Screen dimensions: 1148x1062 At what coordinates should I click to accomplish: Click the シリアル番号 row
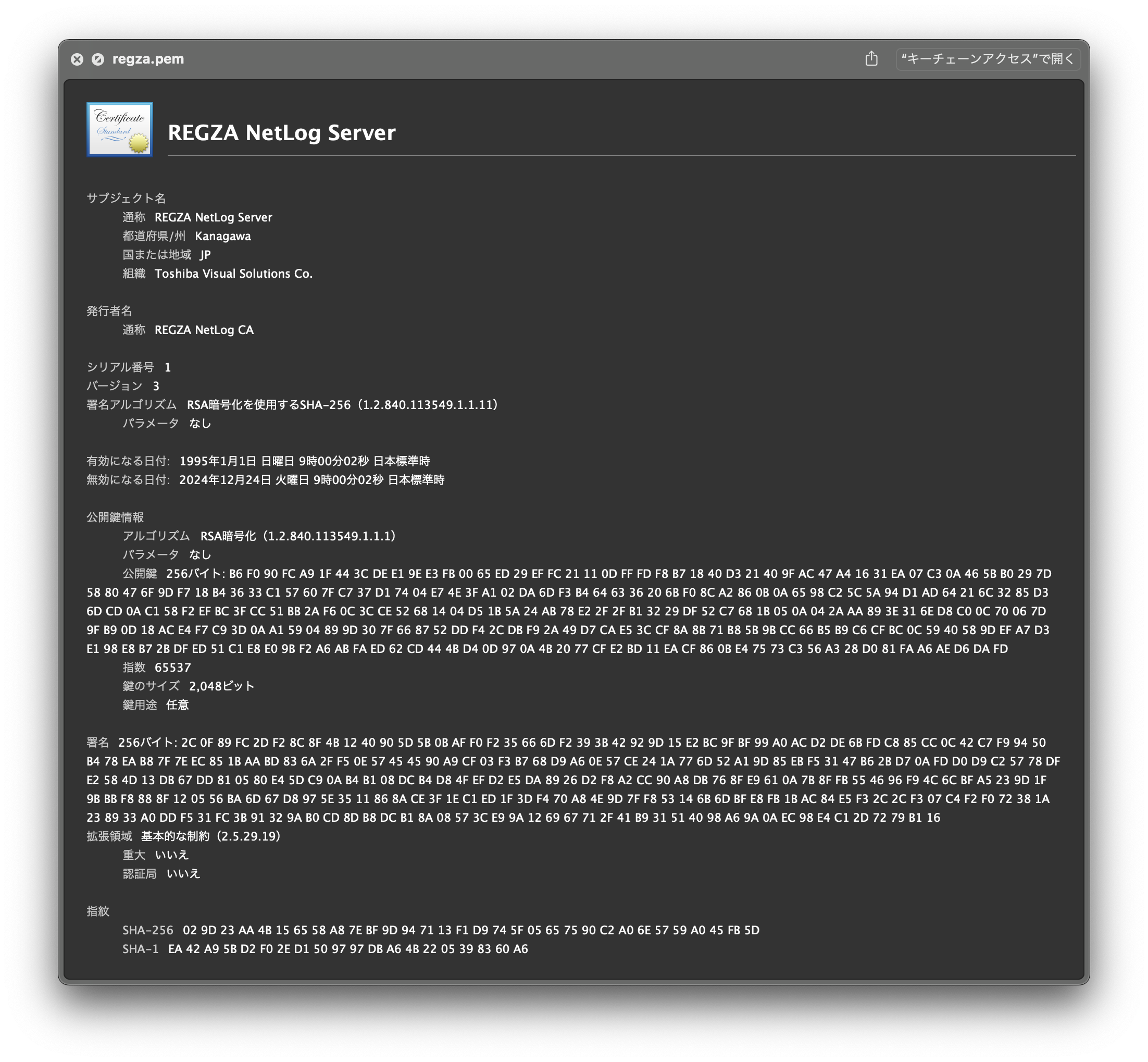129,367
